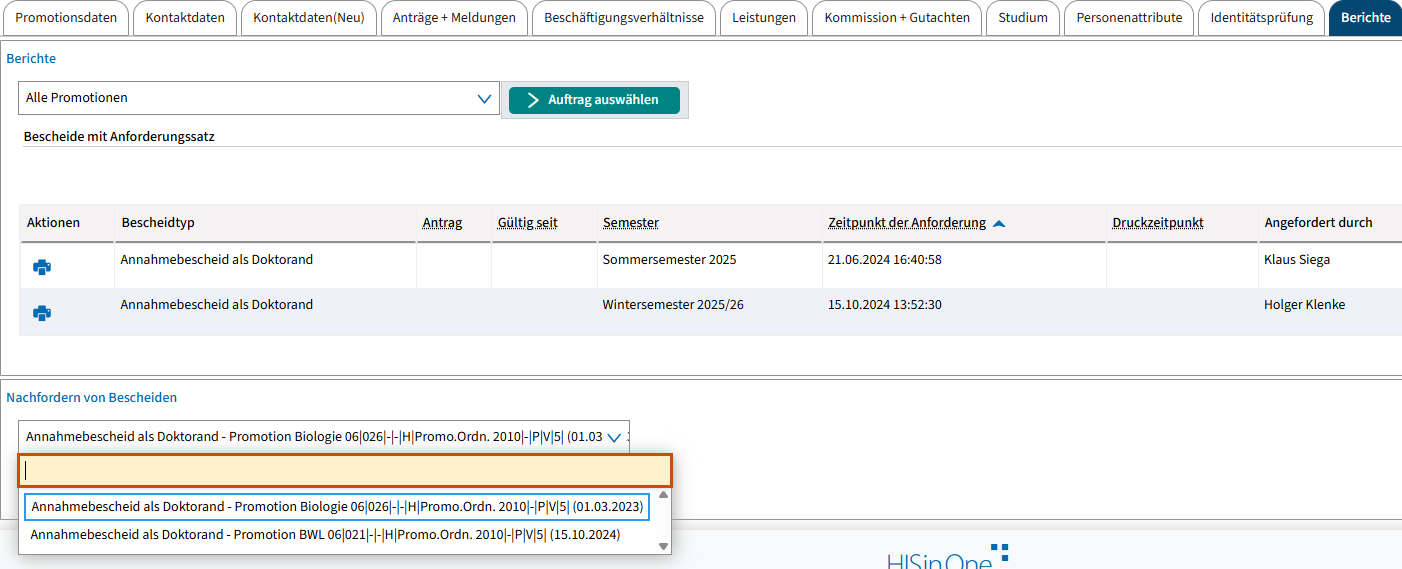Select Promotion BWL option in list

click(x=325, y=535)
